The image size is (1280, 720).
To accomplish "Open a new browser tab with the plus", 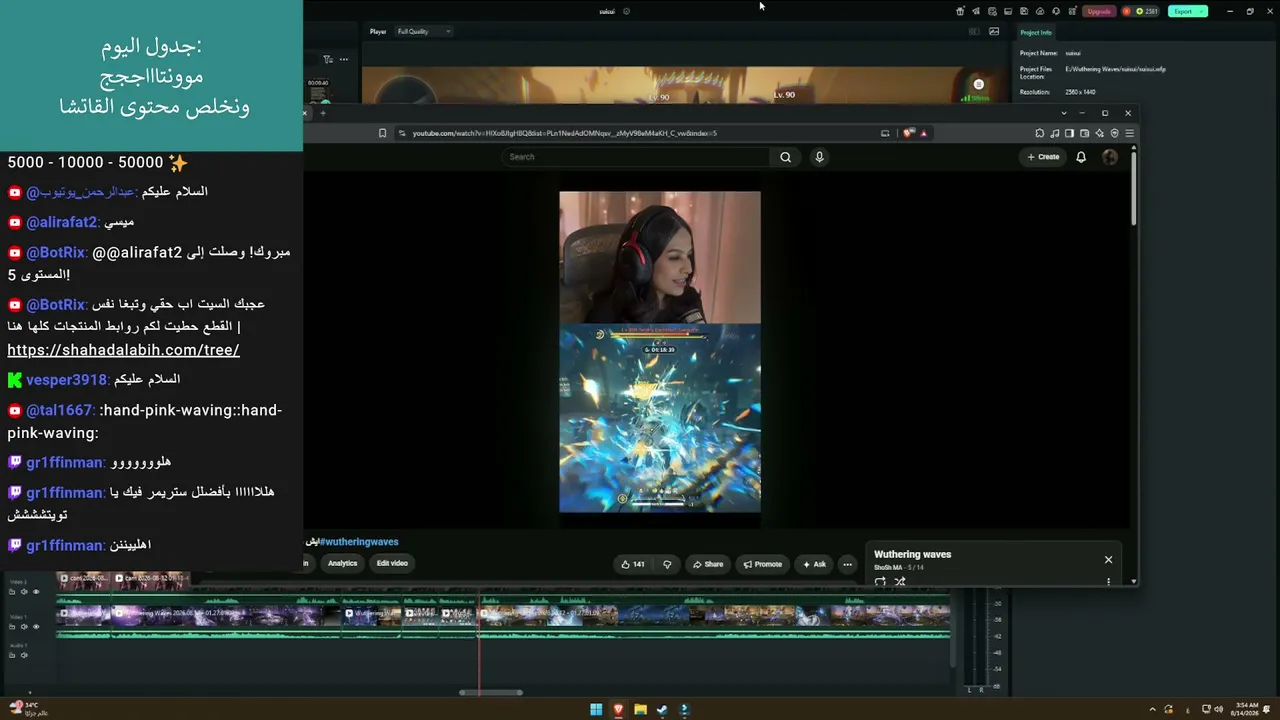I will (323, 113).
